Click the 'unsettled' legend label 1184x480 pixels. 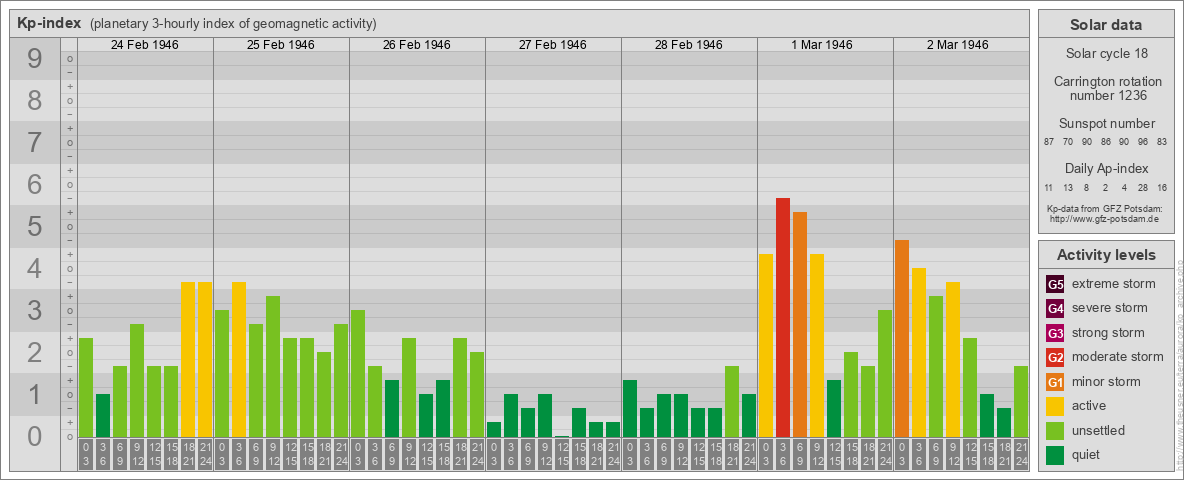pos(1099,430)
